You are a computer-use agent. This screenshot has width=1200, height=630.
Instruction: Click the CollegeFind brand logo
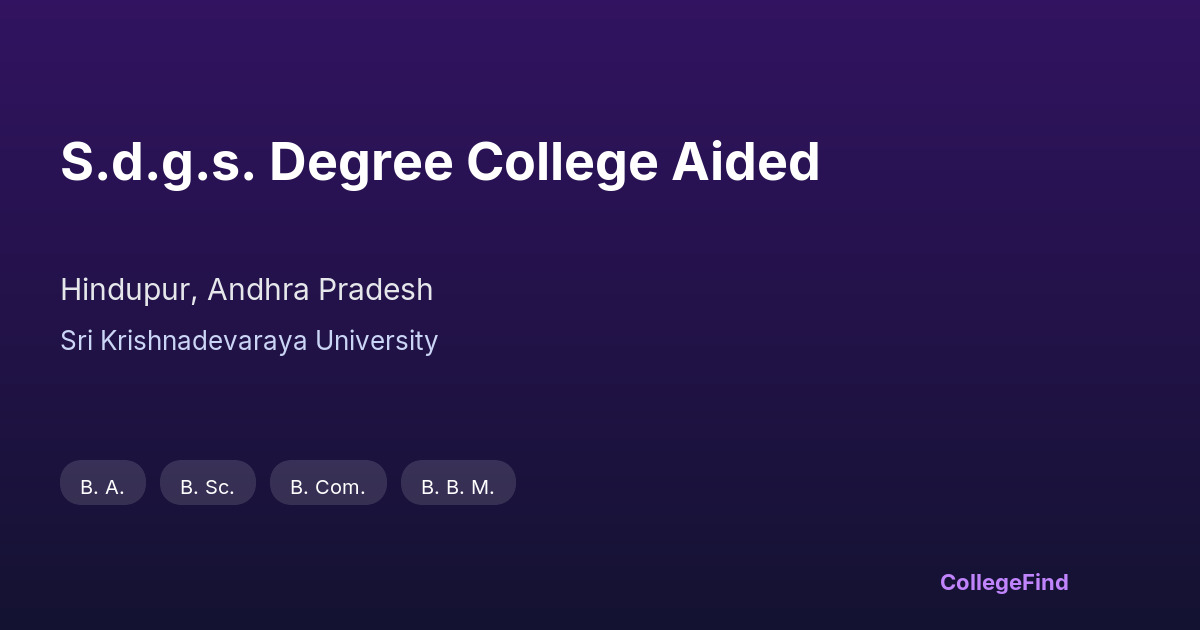coord(1004,582)
